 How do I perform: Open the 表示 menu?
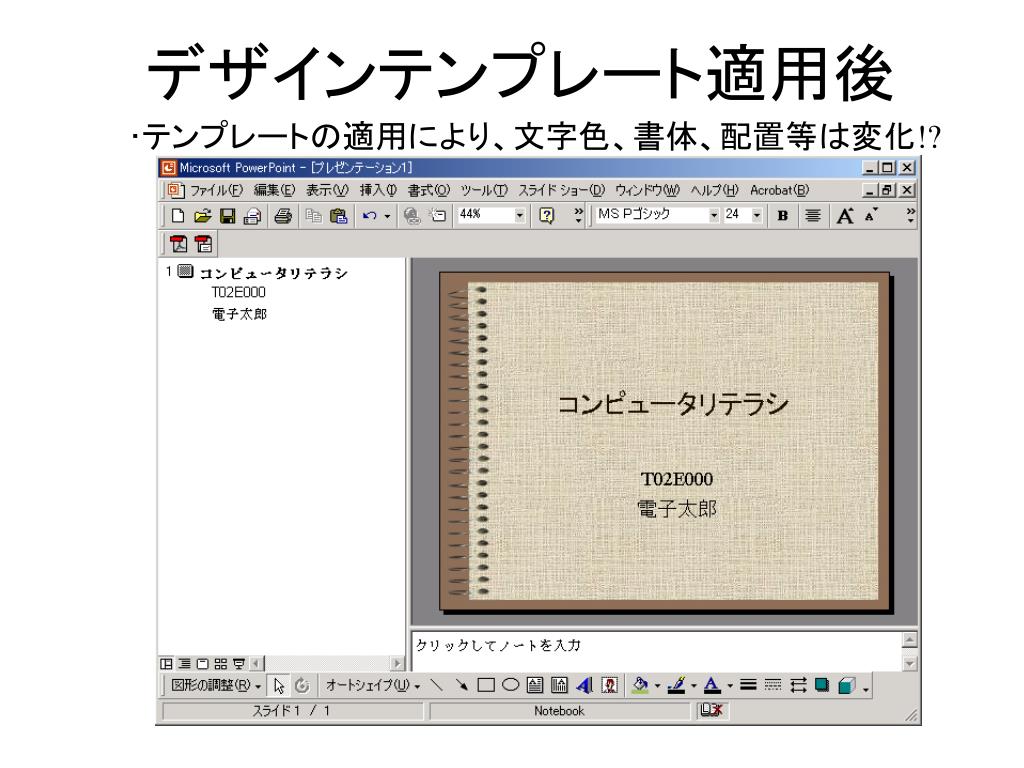[x=327, y=190]
